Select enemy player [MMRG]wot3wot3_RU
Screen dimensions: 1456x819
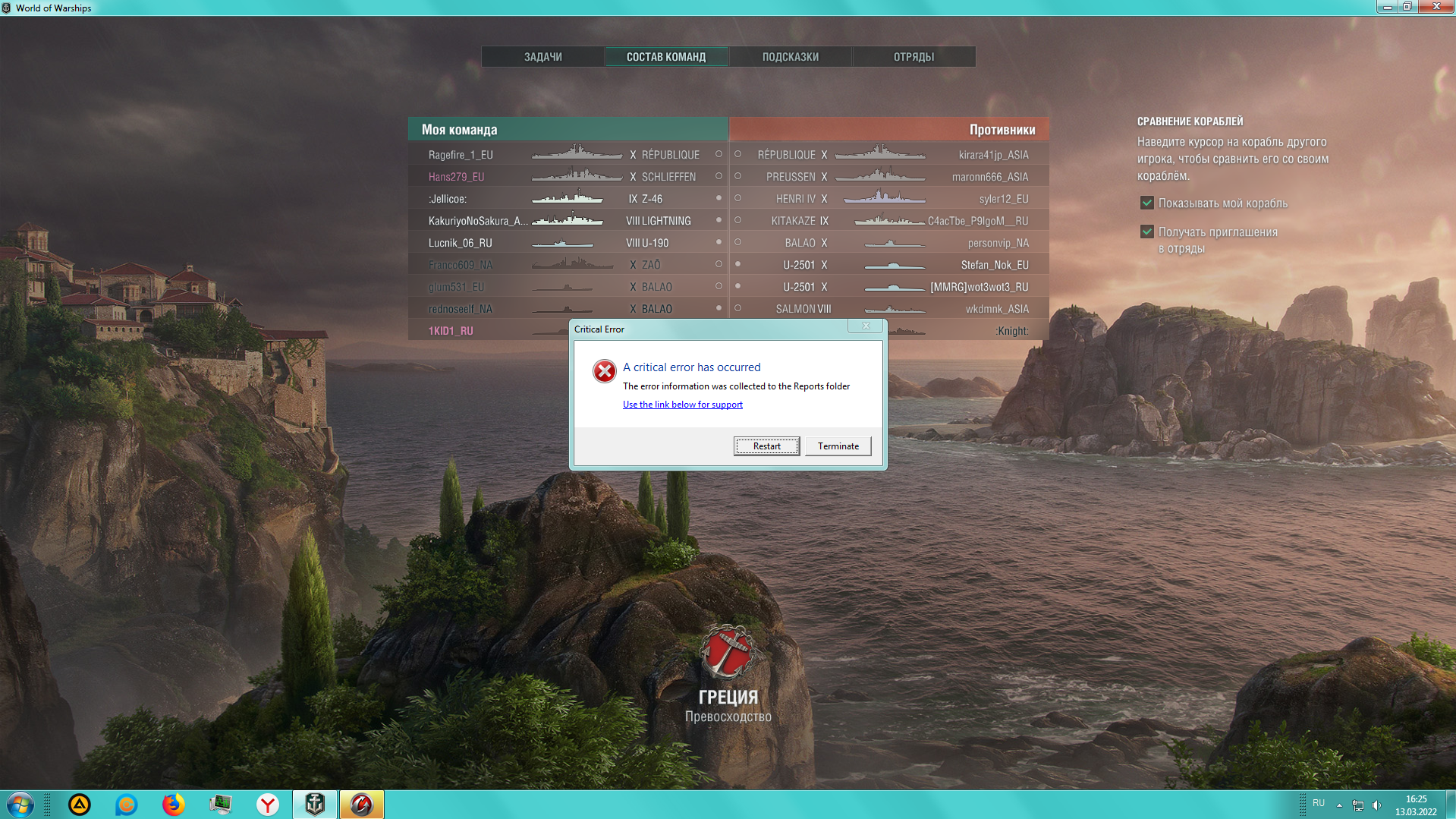[x=980, y=287]
